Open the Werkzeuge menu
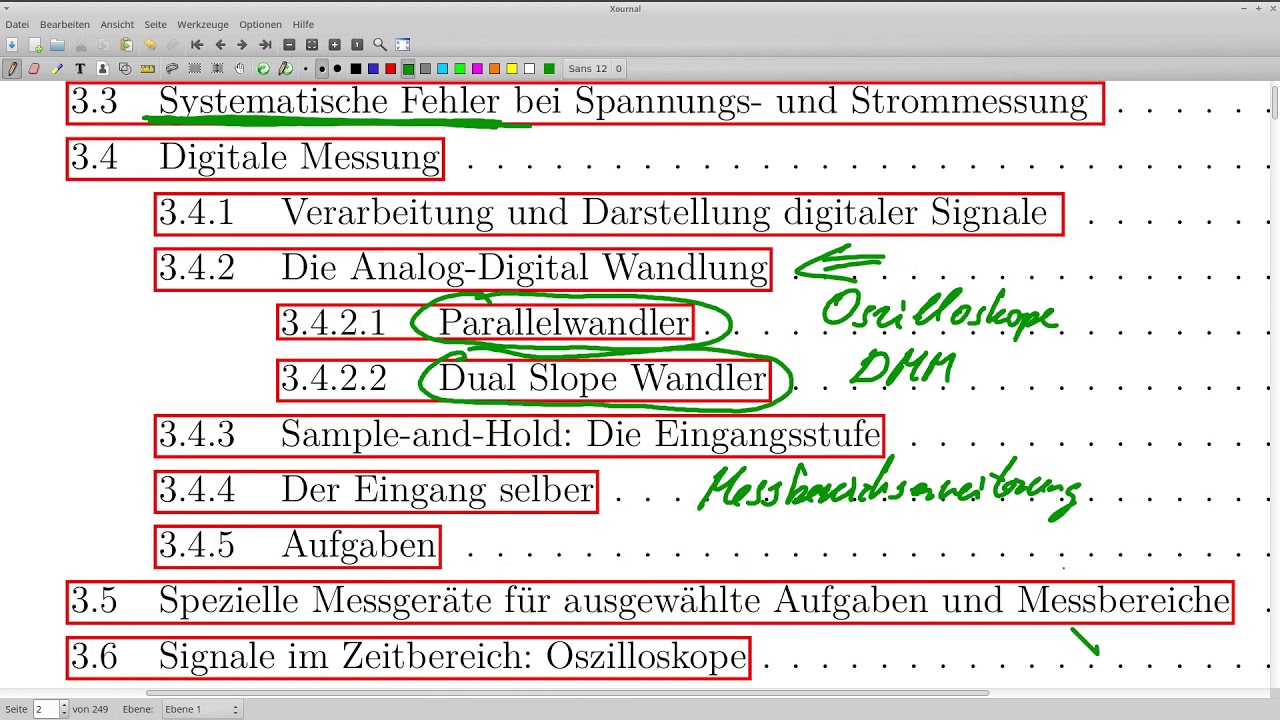 point(202,24)
